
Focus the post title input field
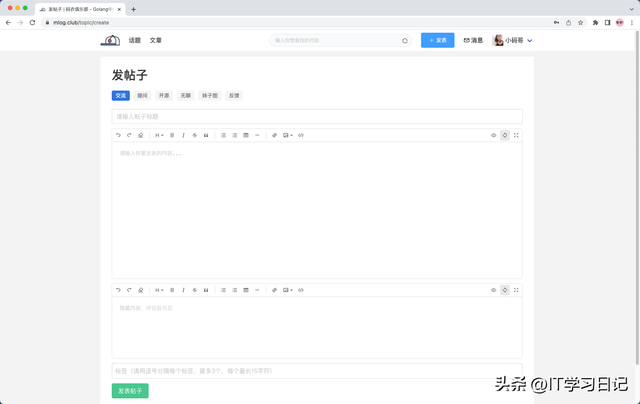[x=317, y=116]
